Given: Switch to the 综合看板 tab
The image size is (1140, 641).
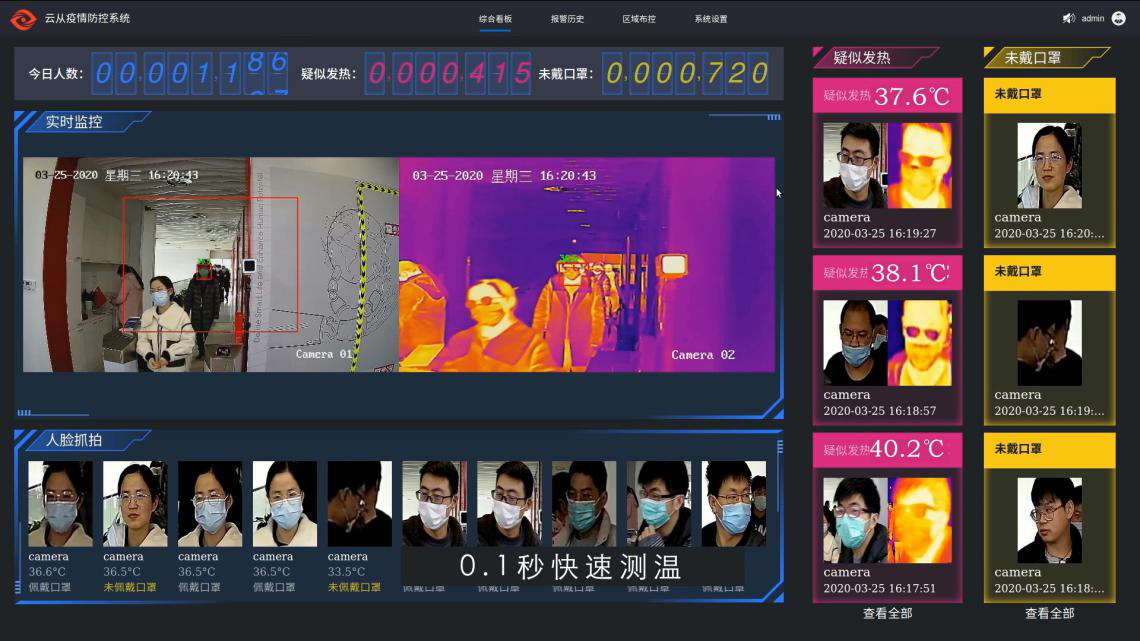Looking at the screenshot, I should 495,19.
